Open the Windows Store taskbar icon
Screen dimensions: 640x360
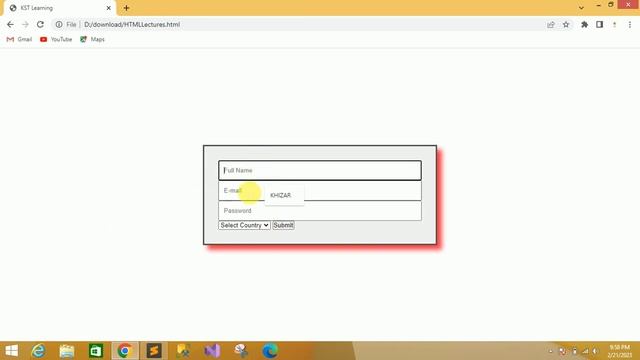[x=96, y=351]
